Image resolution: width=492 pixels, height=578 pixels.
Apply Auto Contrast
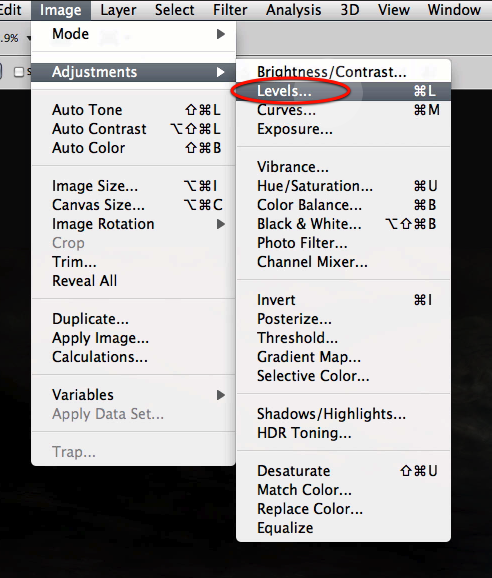133,129
